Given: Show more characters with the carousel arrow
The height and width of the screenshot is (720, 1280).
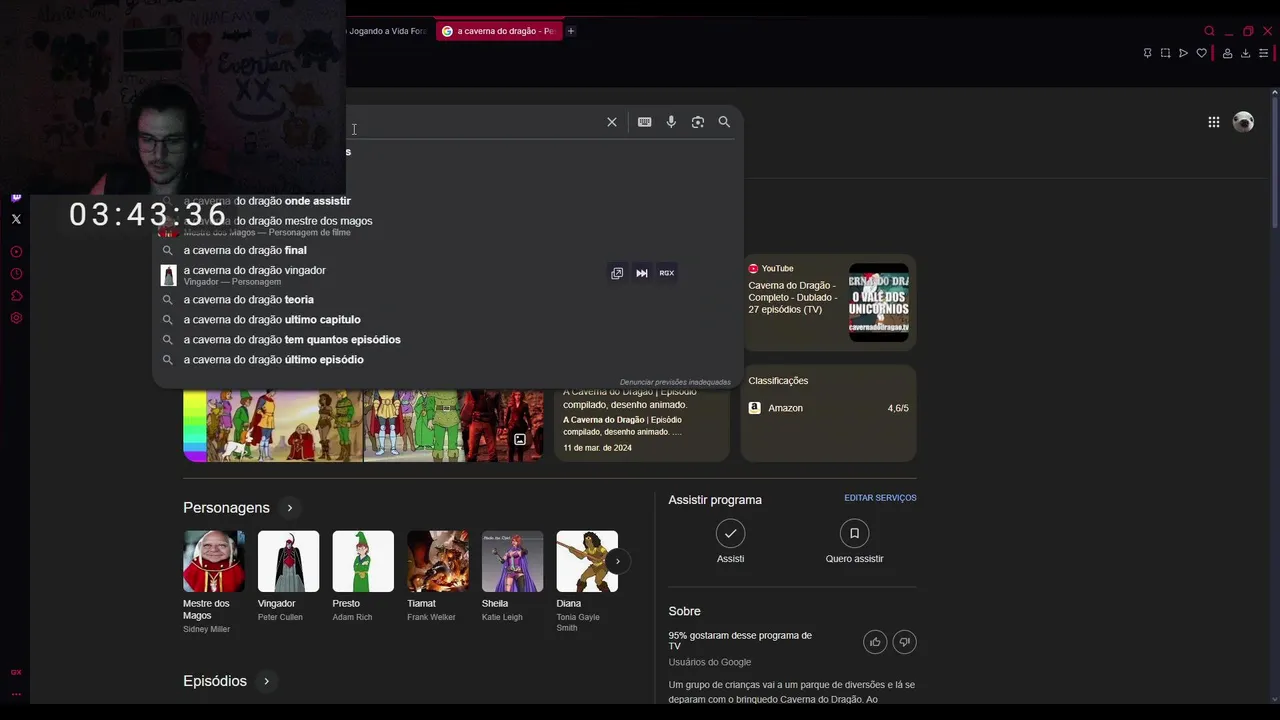Looking at the screenshot, I should click(x=617, y=561).
